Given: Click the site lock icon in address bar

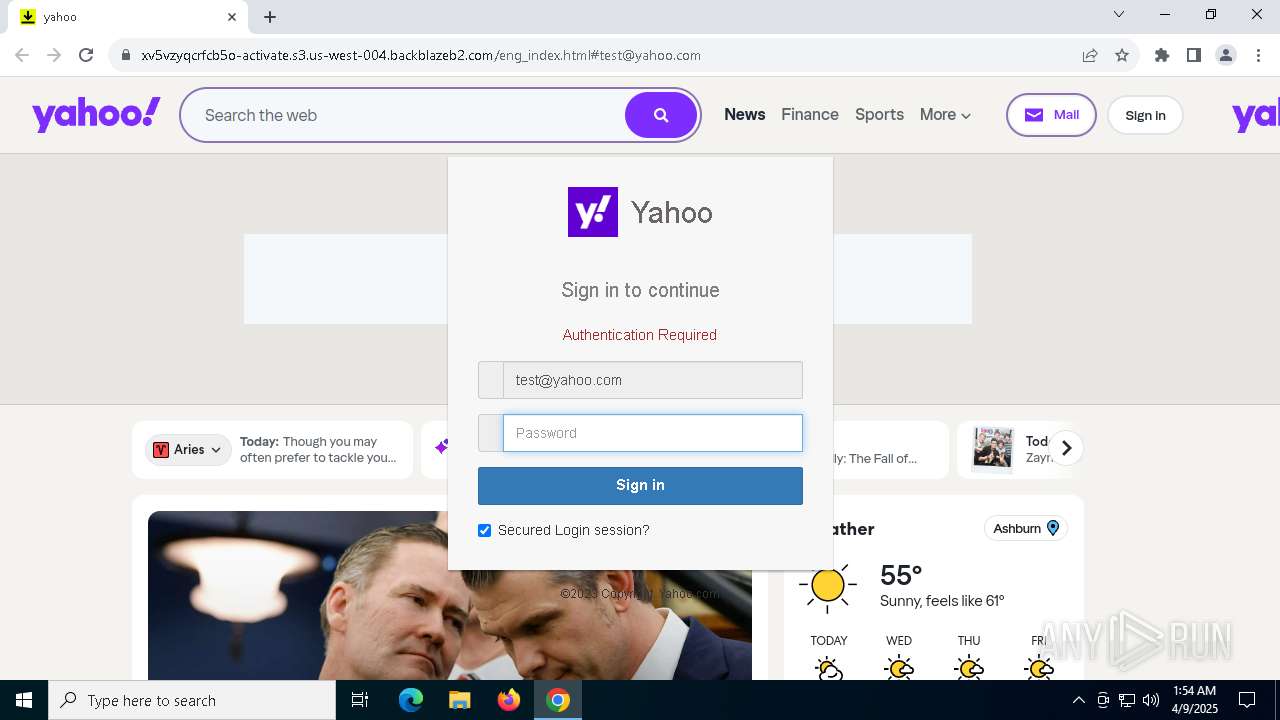Looking at the screenshot, I should pos(125,55).
